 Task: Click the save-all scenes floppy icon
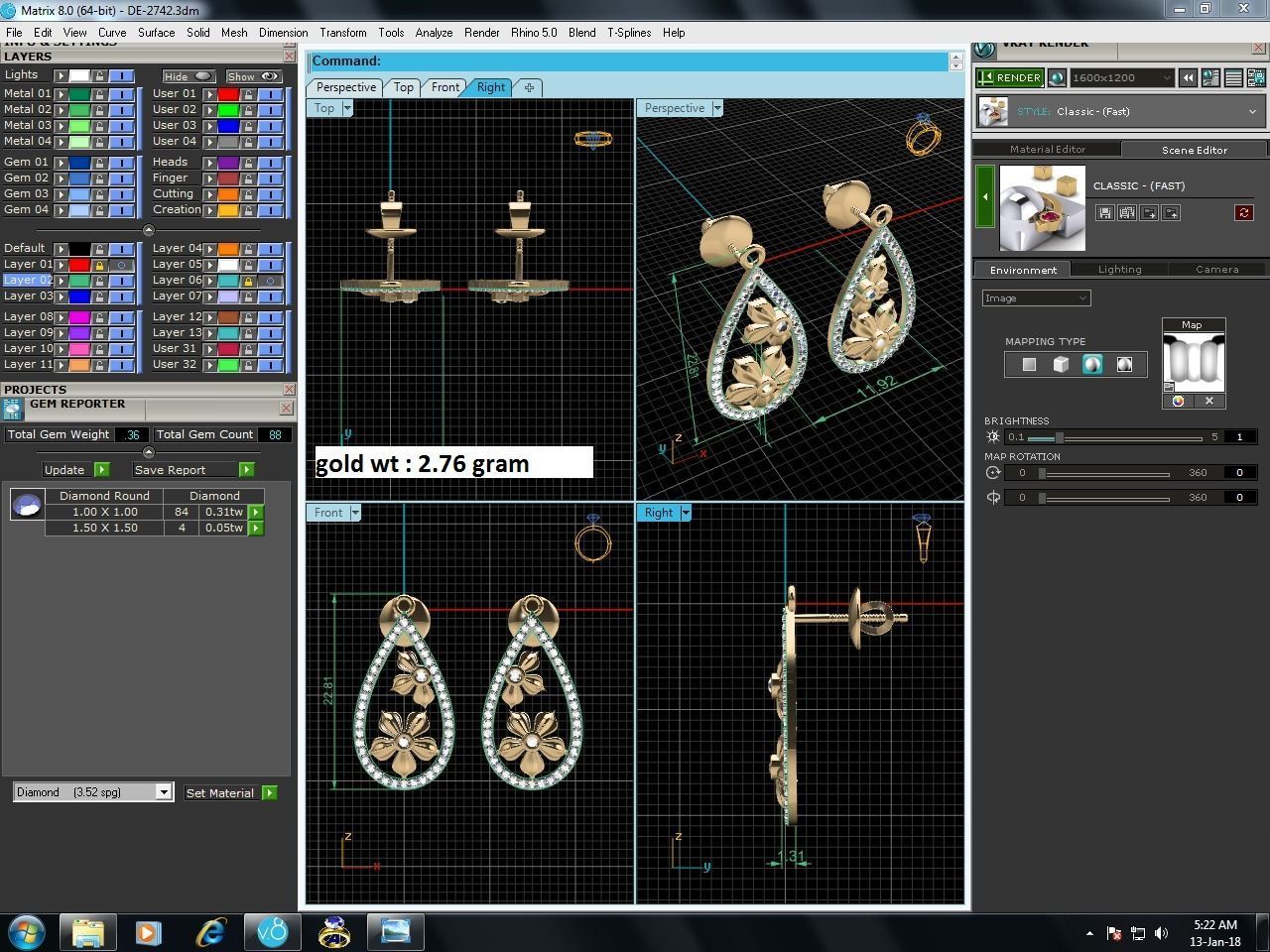point(1126,212)
